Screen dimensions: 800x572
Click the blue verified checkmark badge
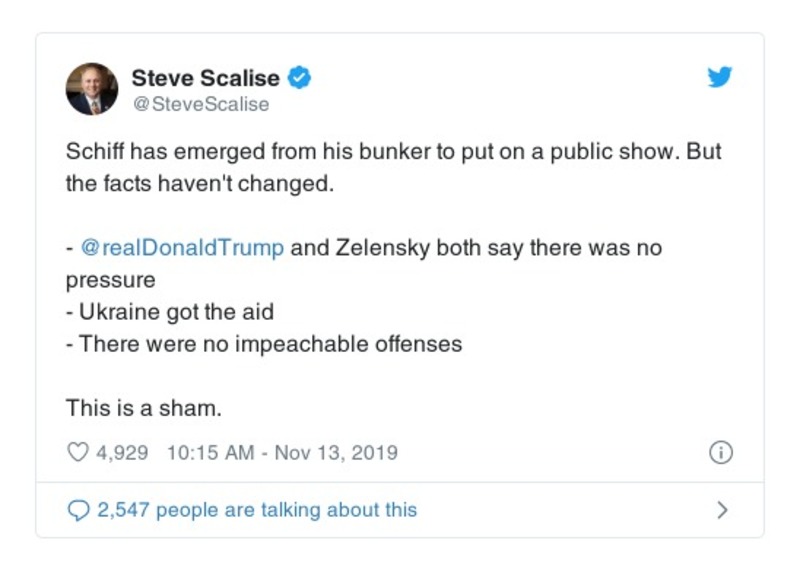pyautogui.click(x=300, y=77)
